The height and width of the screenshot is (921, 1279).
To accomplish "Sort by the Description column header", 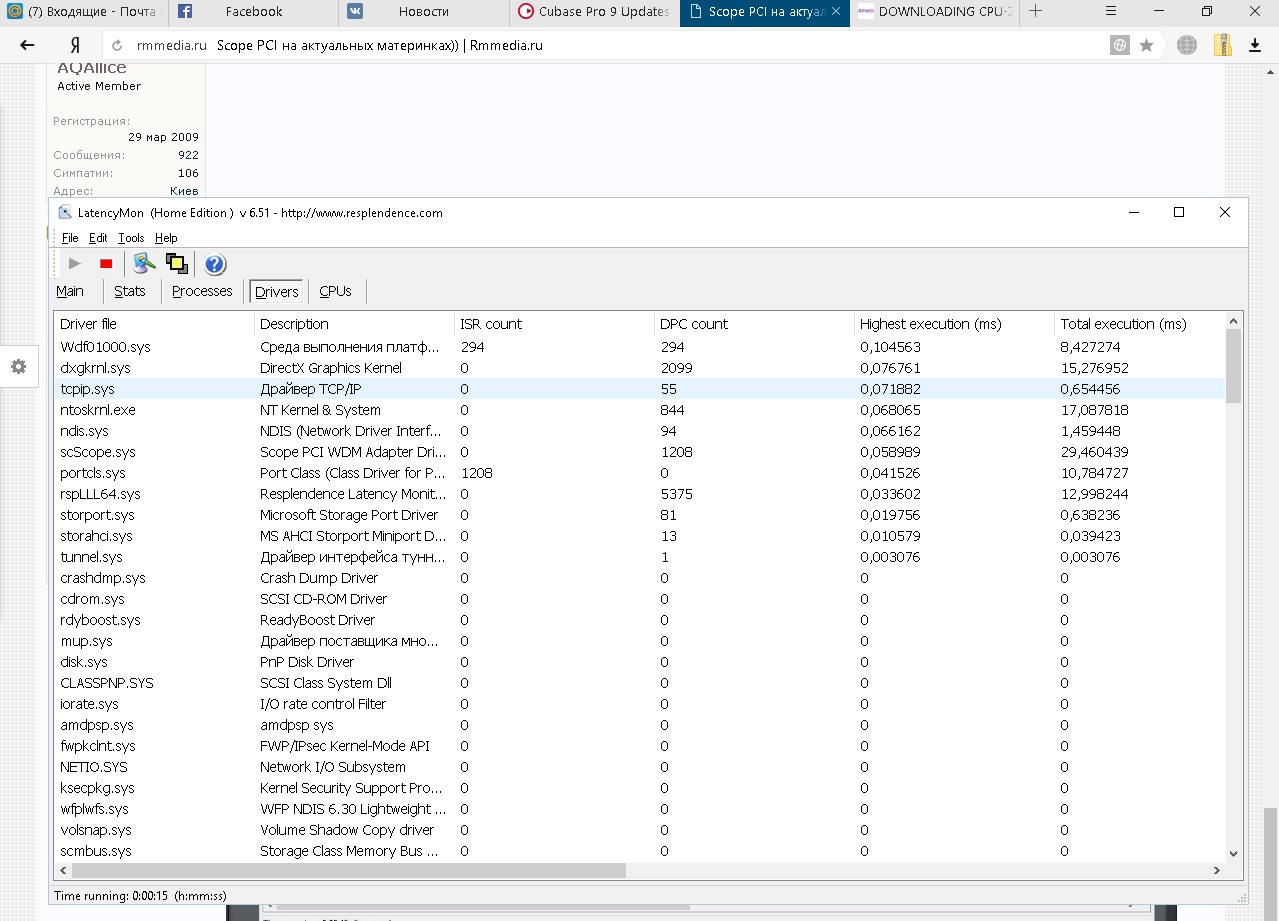I will coord(354,324).
